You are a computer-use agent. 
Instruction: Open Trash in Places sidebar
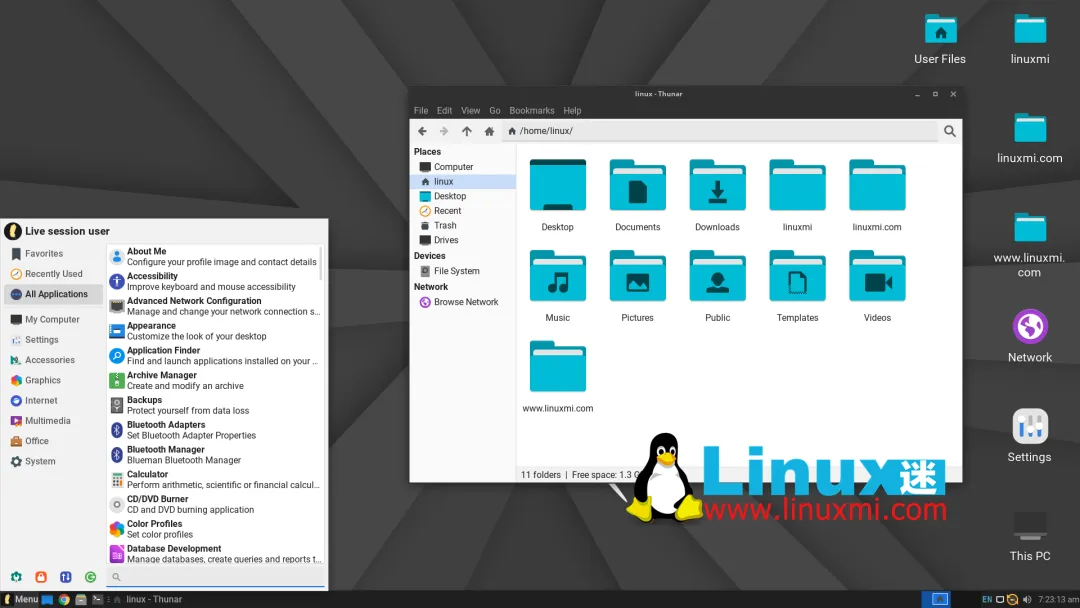463,225
